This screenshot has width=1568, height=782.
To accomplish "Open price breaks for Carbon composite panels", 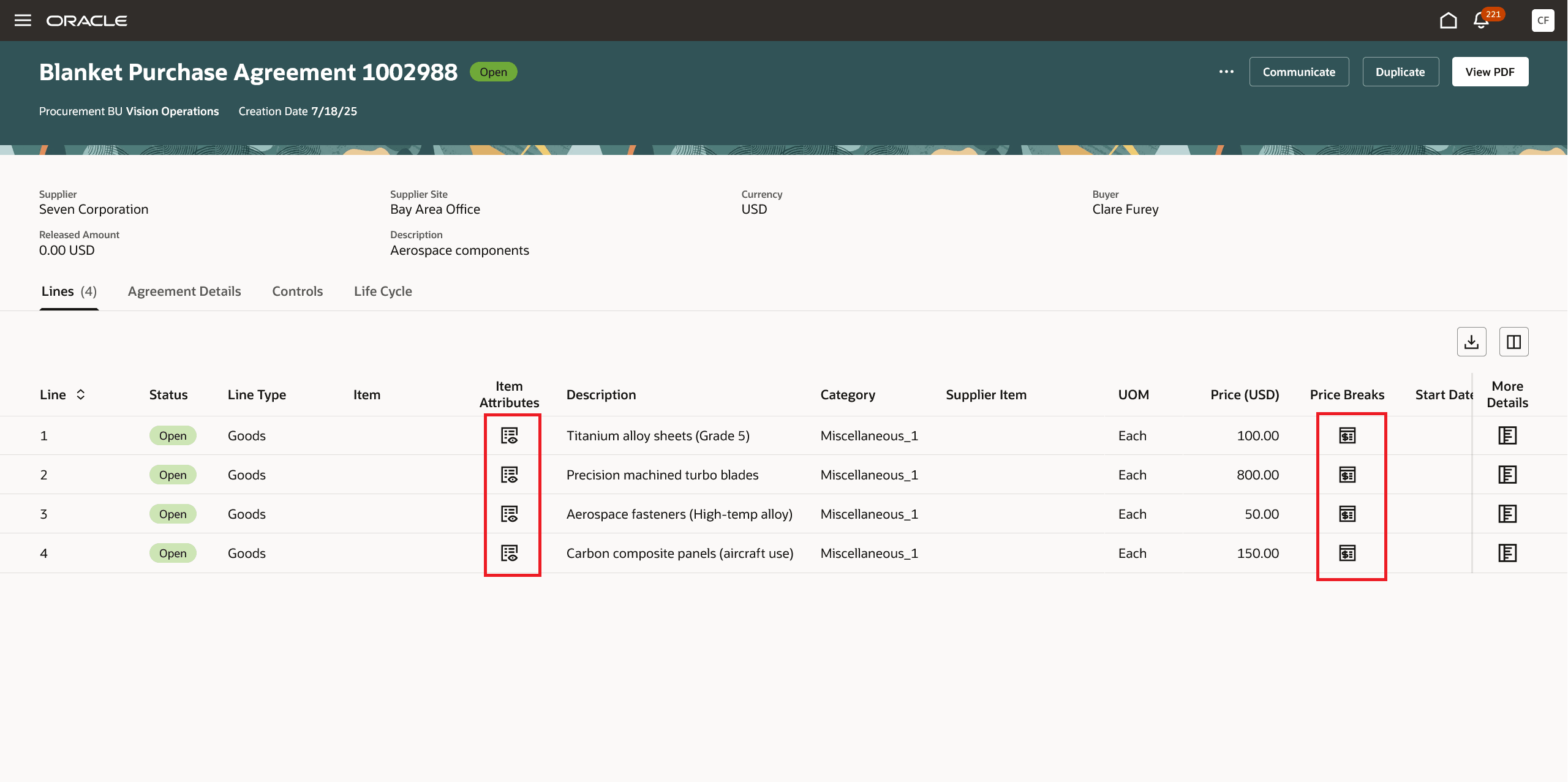I will tap(1347, 553).
